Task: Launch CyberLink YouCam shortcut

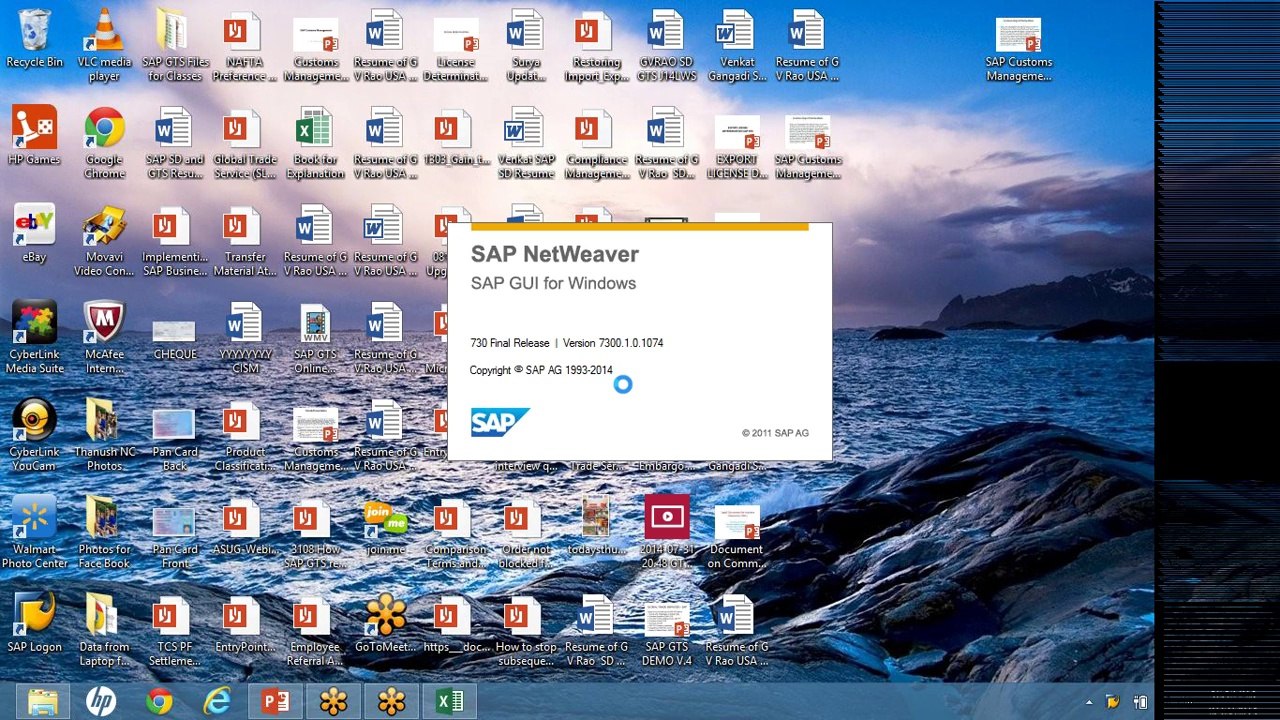Action: tap(34, 436)
